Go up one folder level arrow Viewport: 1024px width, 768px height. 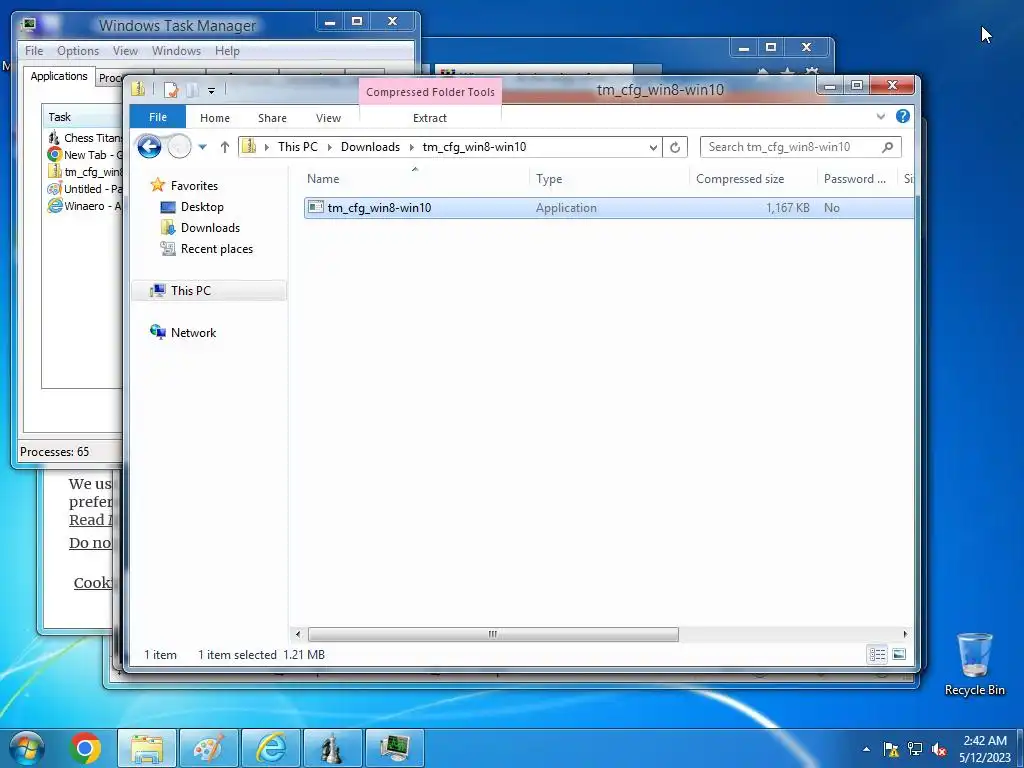(x=225, y=147)
